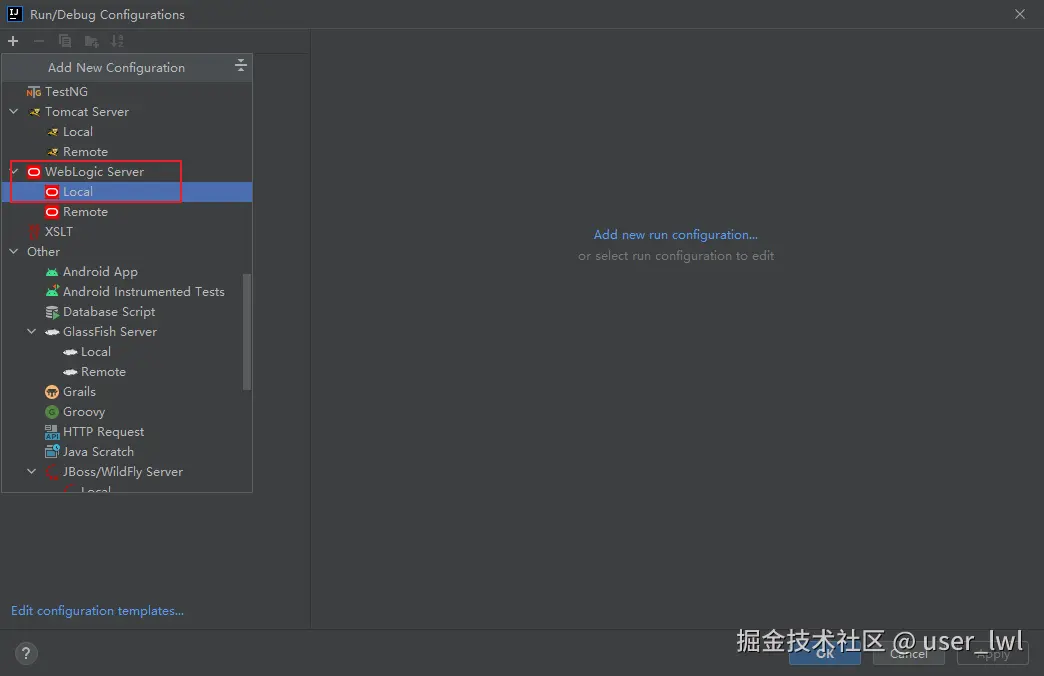Close the Run/Debug Configurations dialog
This screenshot has height=676, width=1044.
coord(1019,14)
